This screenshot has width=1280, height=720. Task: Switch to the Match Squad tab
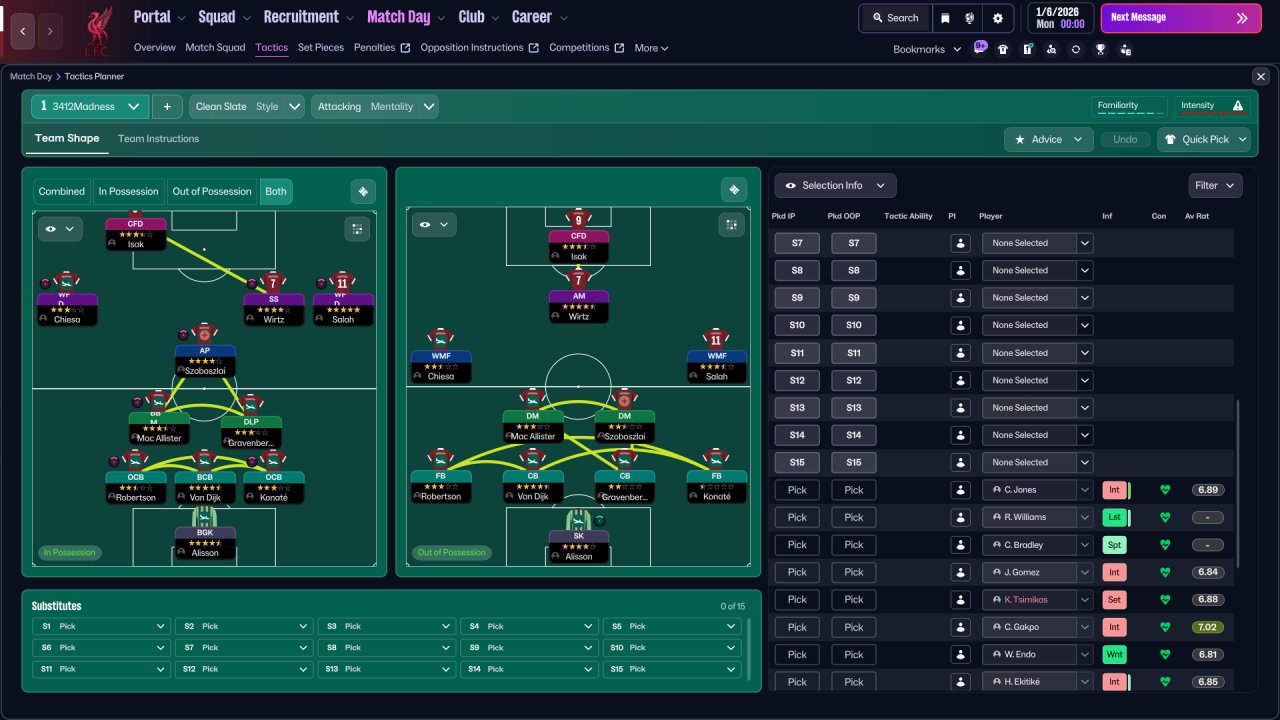pos(215,48)
